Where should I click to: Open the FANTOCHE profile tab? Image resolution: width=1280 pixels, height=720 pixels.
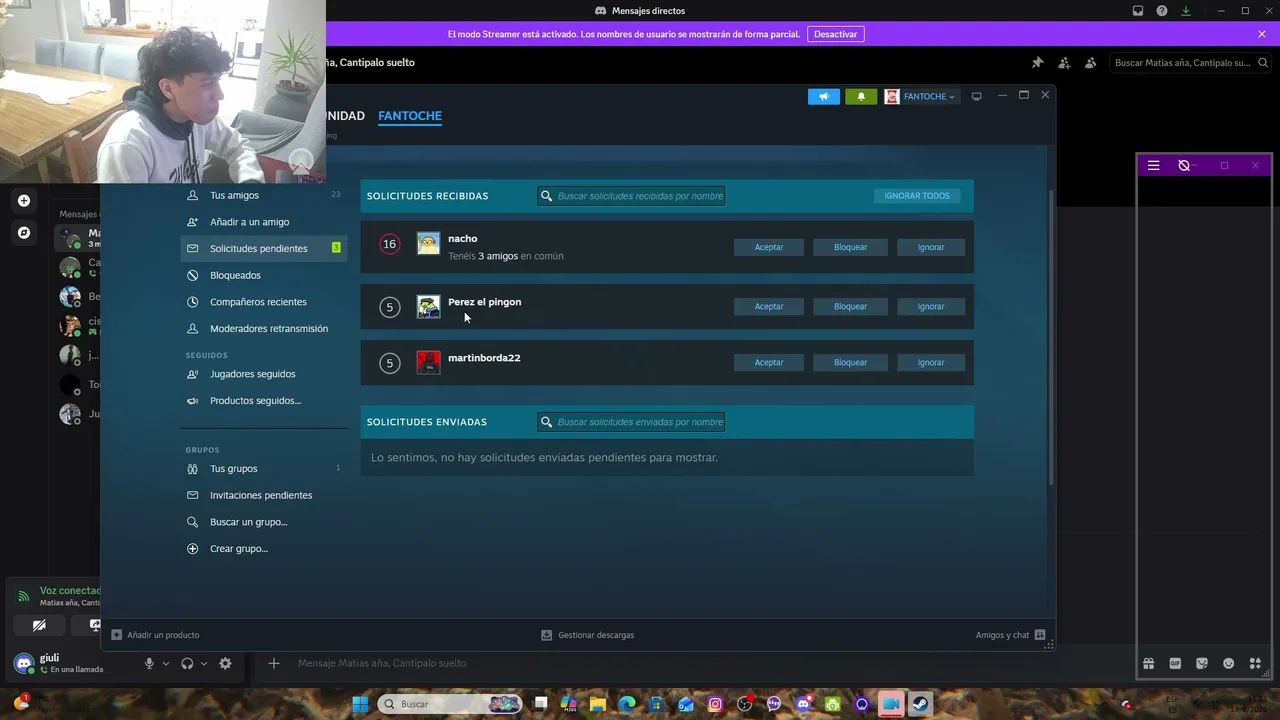pyautogui.click(x=410, y=116)
